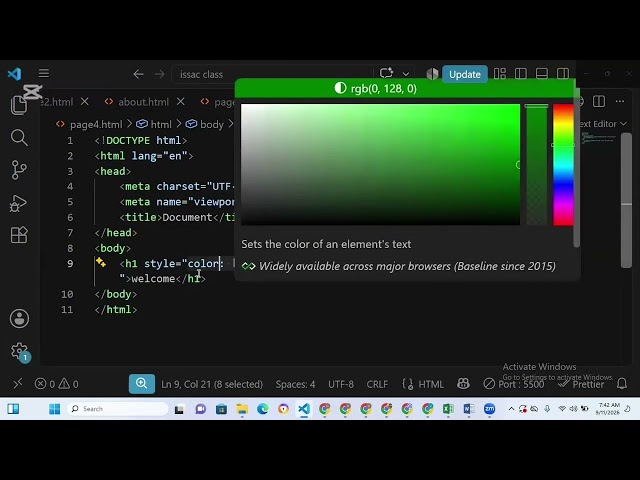640x480 pixels.
Task: Click the zoom magnifier status bar item
Action: (x=142, y=384)
